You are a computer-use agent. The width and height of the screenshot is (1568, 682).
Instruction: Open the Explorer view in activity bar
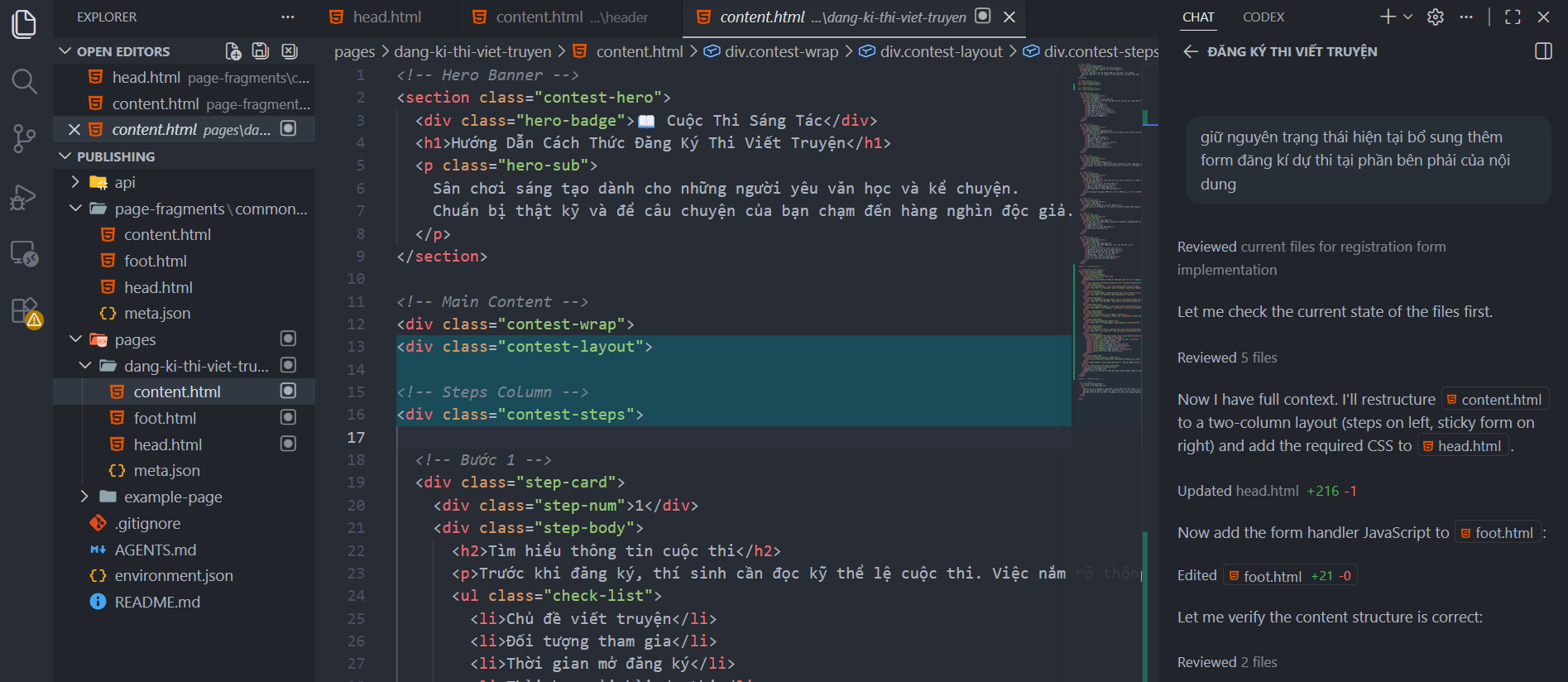[x=25, y=23]
